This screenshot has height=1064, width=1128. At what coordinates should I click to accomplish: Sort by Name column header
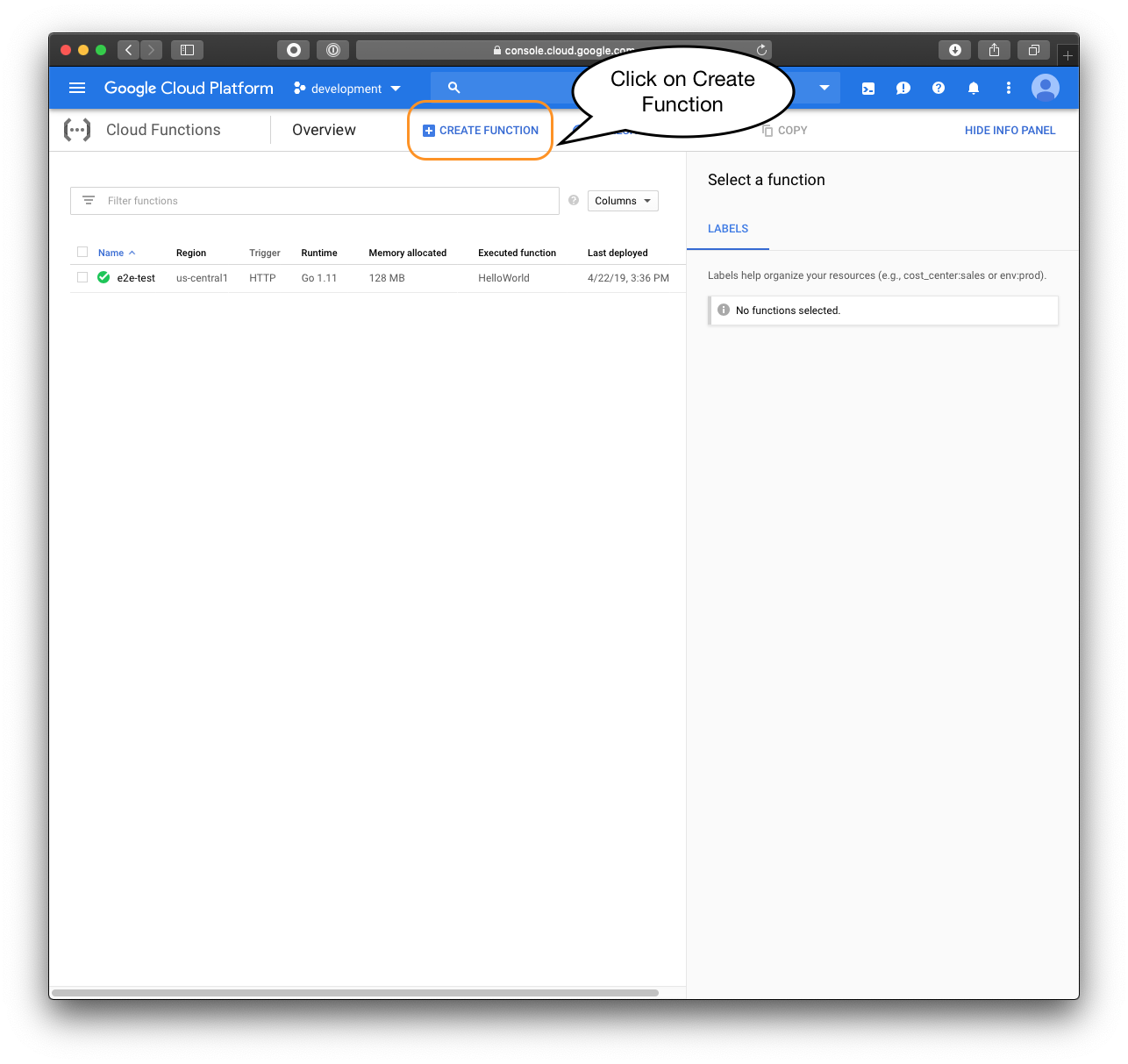tap(117, 253)
